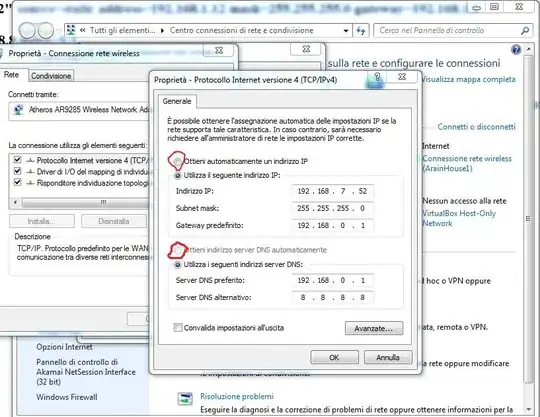Expand the double chevron at breadcrumb start
This screenshot has height=417, width=540.
point(83,30)
